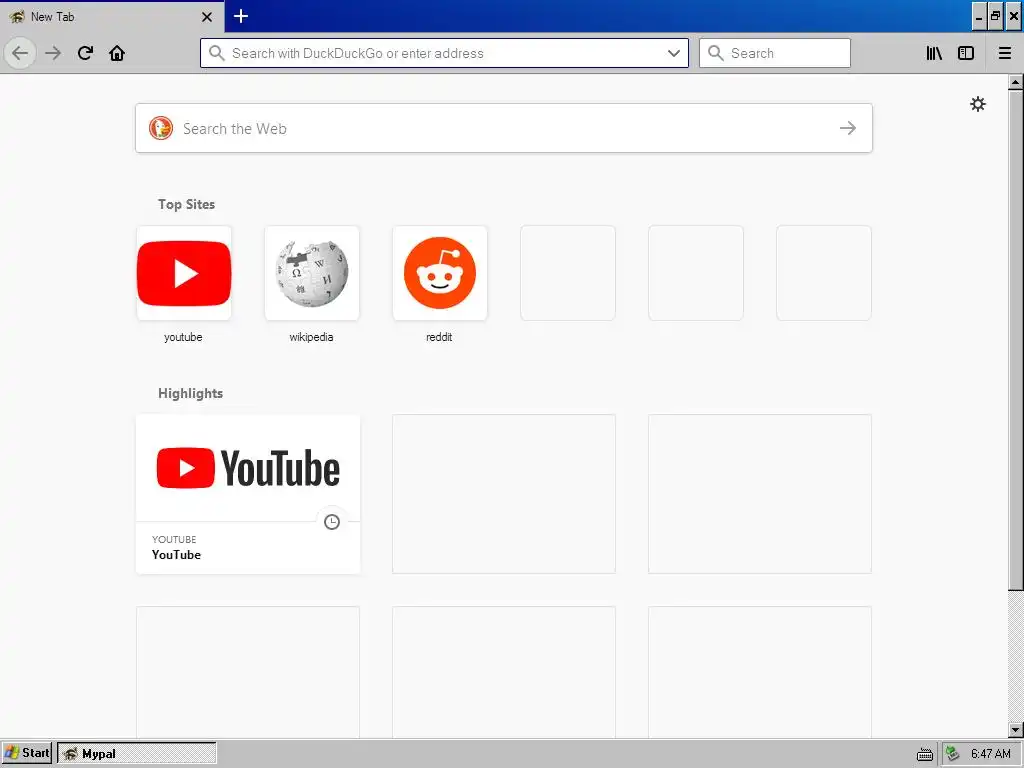Submit web search with arrow button
The width and height of the screenshot is (1024, 768).
tap(848, 128)
